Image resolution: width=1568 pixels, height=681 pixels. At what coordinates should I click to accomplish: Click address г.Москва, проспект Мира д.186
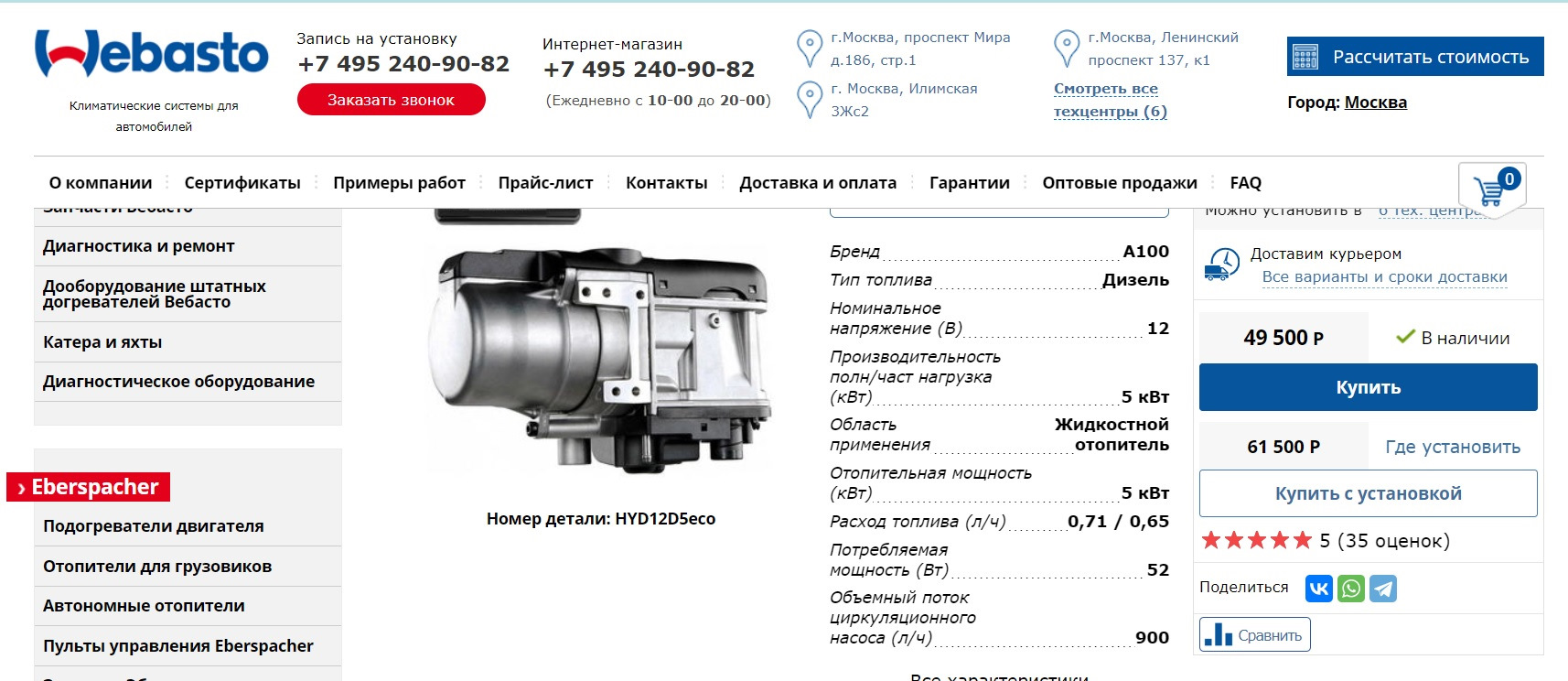pos(920,49)
